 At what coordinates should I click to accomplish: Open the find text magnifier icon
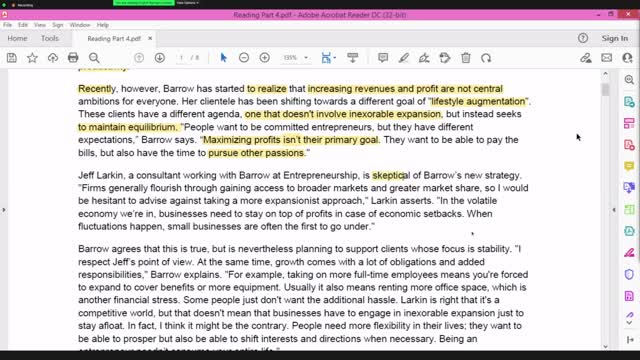tap(94, 58)
